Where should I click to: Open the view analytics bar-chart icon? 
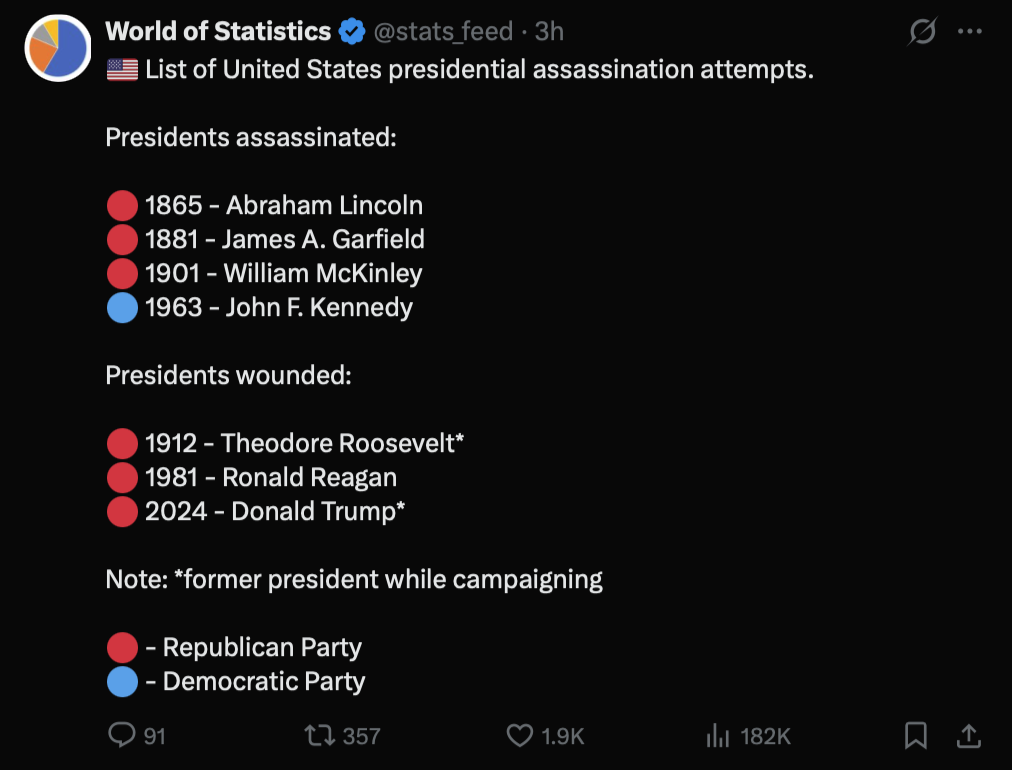[x=717, y=736]
